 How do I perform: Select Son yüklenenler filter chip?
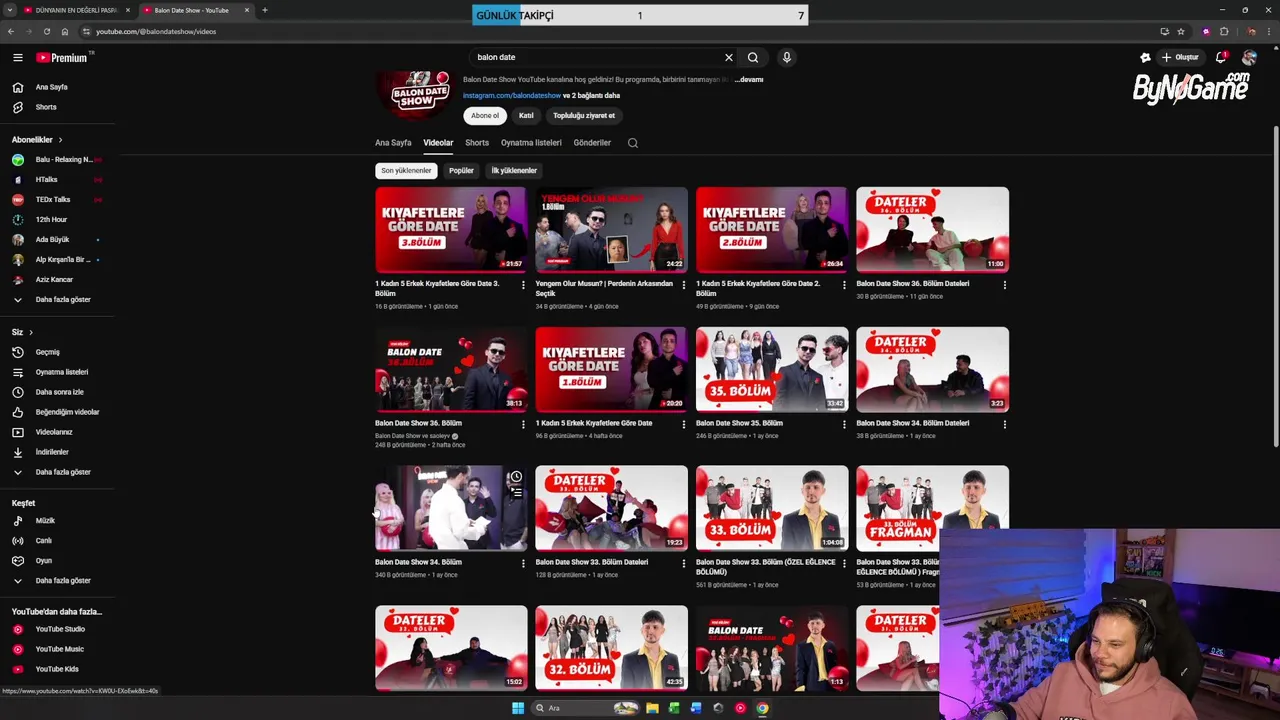click(x=406, y=171)
